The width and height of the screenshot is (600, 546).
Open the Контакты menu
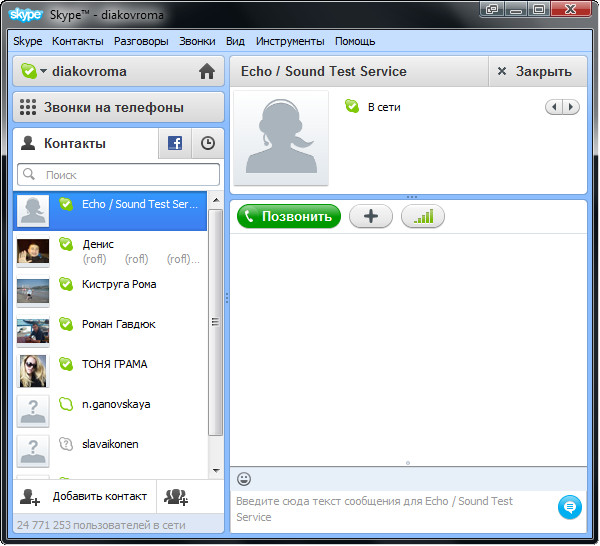click(x=78, y=41)
